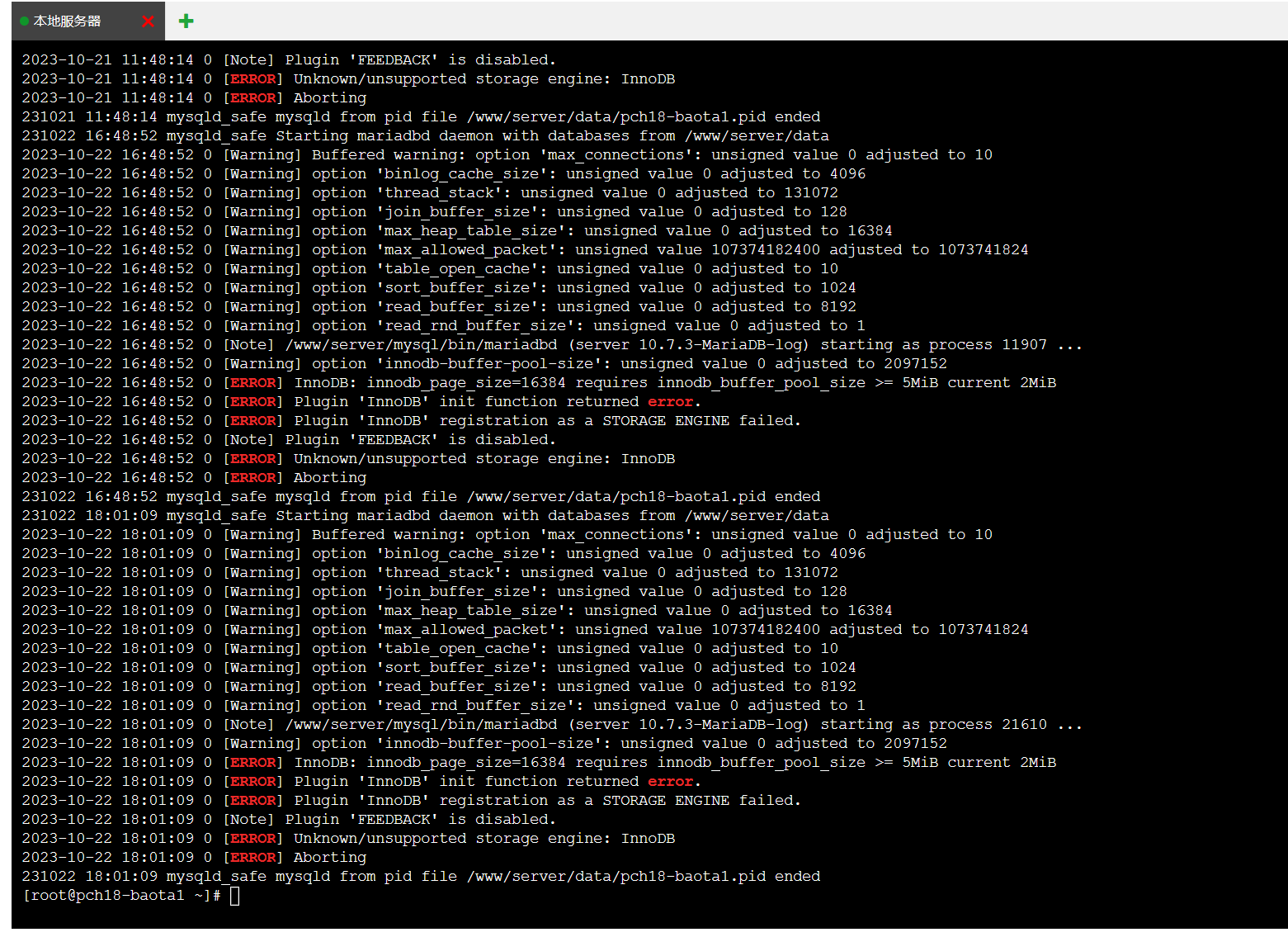
Task: Select the 18:01:09 'init function returned error' line
Action: click(361, 782)
